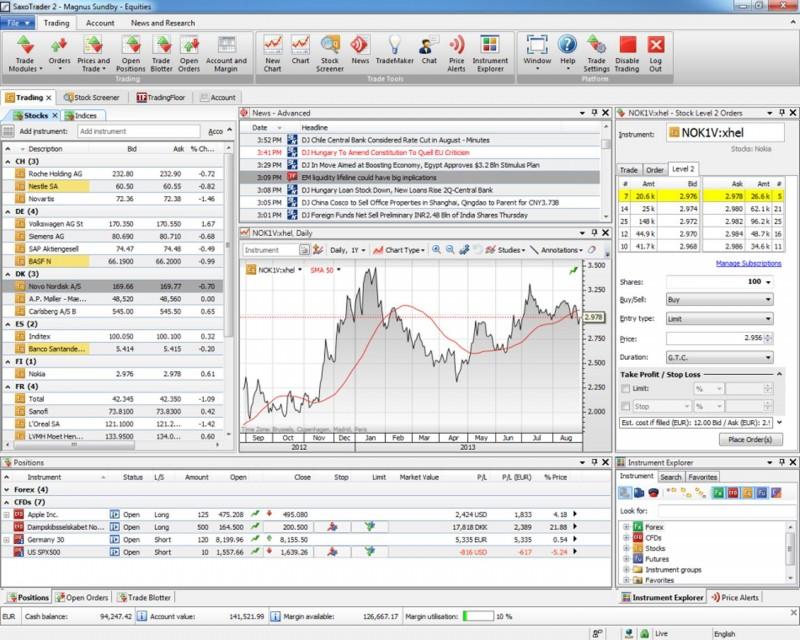Collapse the CFDs (7) positions group
This screenshot has height=640, width=800.
pos(7,502)
